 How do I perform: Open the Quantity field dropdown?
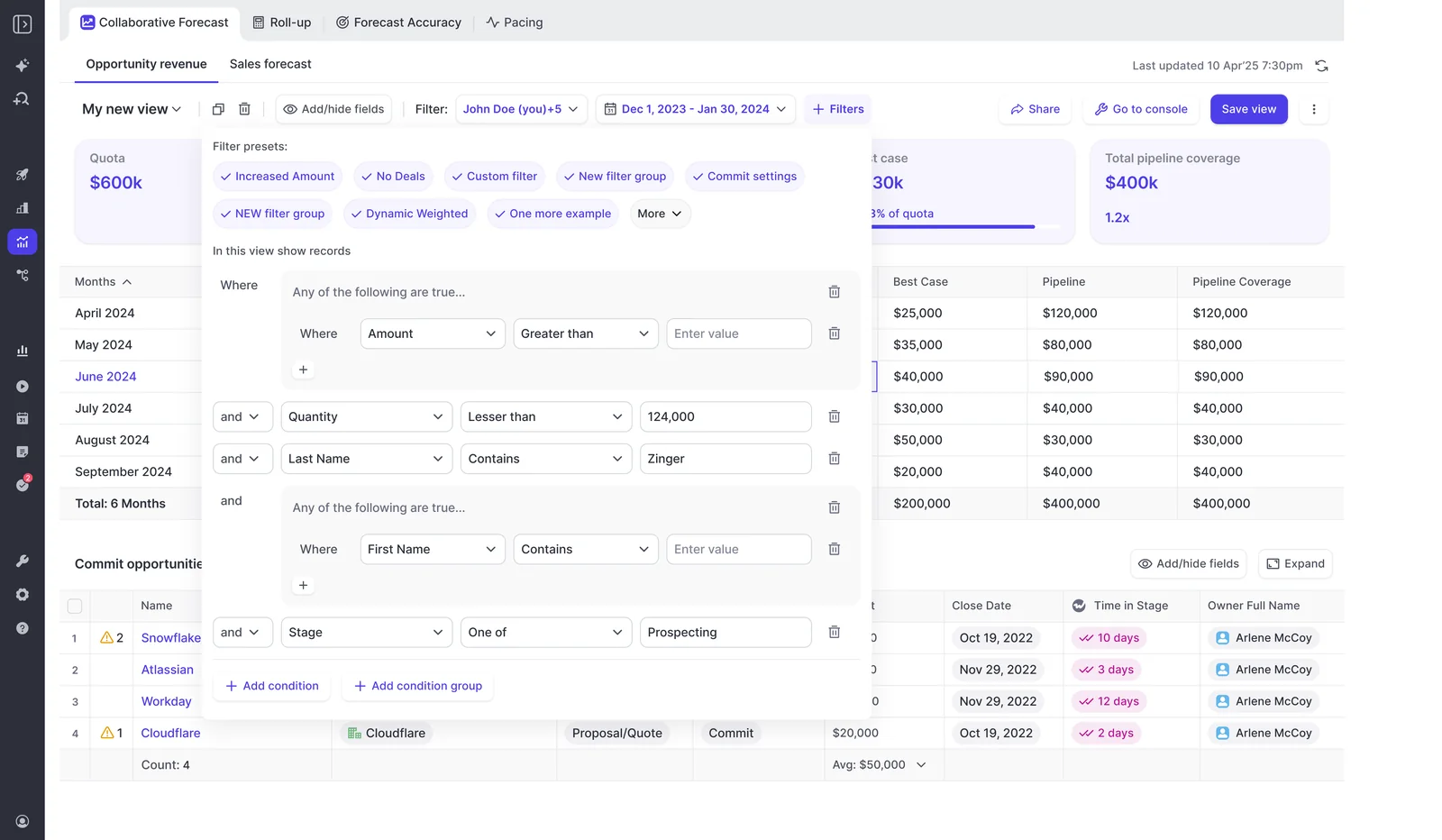coord(367,416)
